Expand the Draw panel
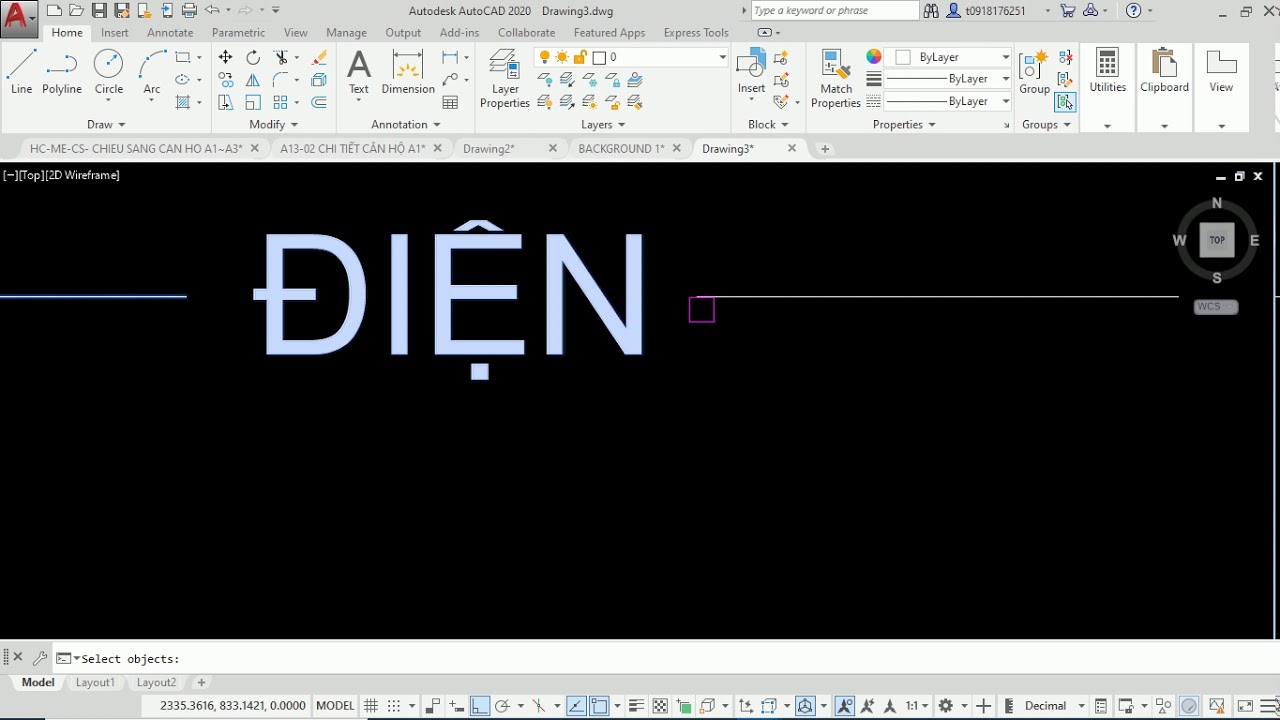The width and height of the screenshot is (1280, 720). (106, 124)
